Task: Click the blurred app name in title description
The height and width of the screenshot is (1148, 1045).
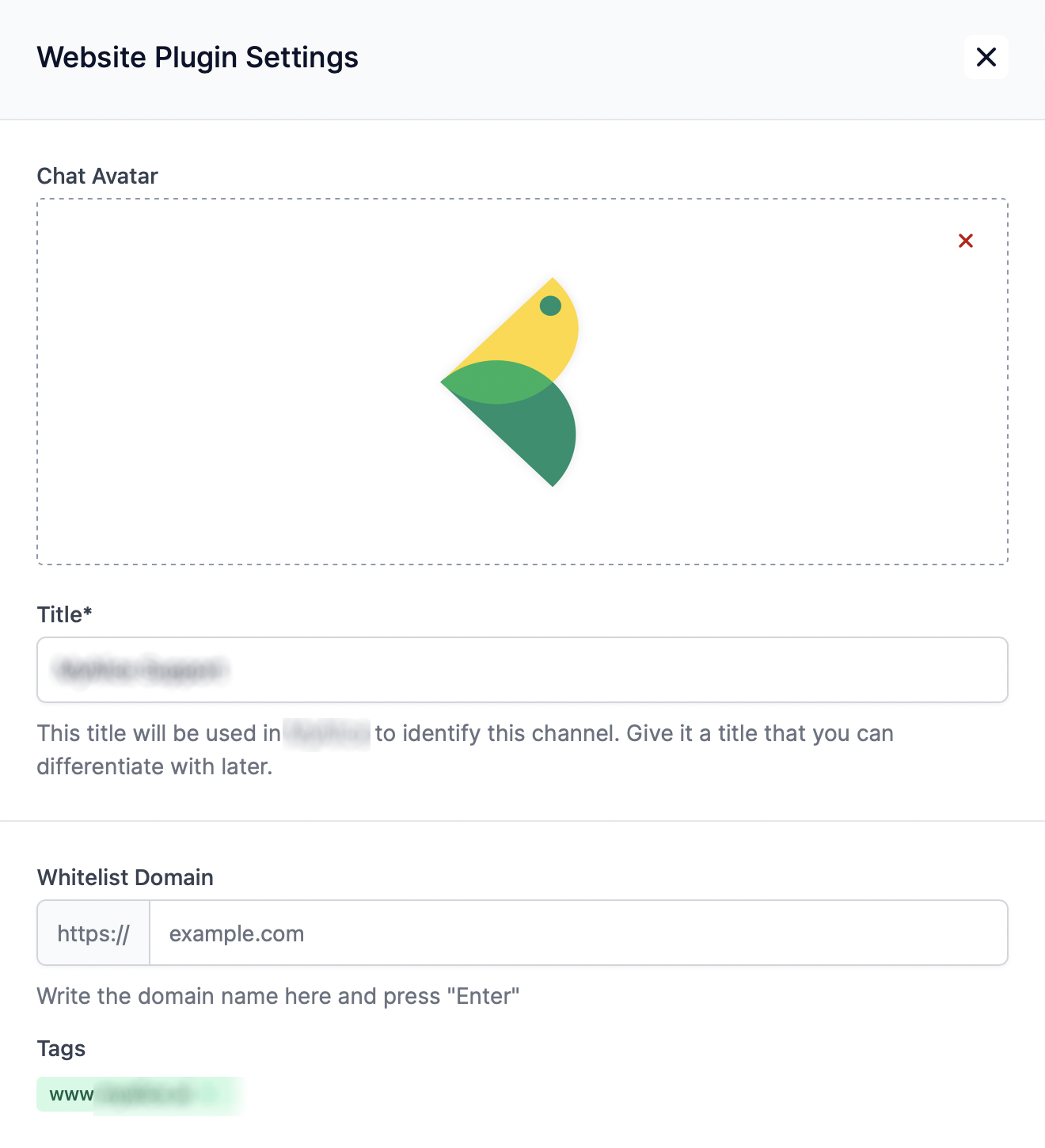Action: coord(327,733)
